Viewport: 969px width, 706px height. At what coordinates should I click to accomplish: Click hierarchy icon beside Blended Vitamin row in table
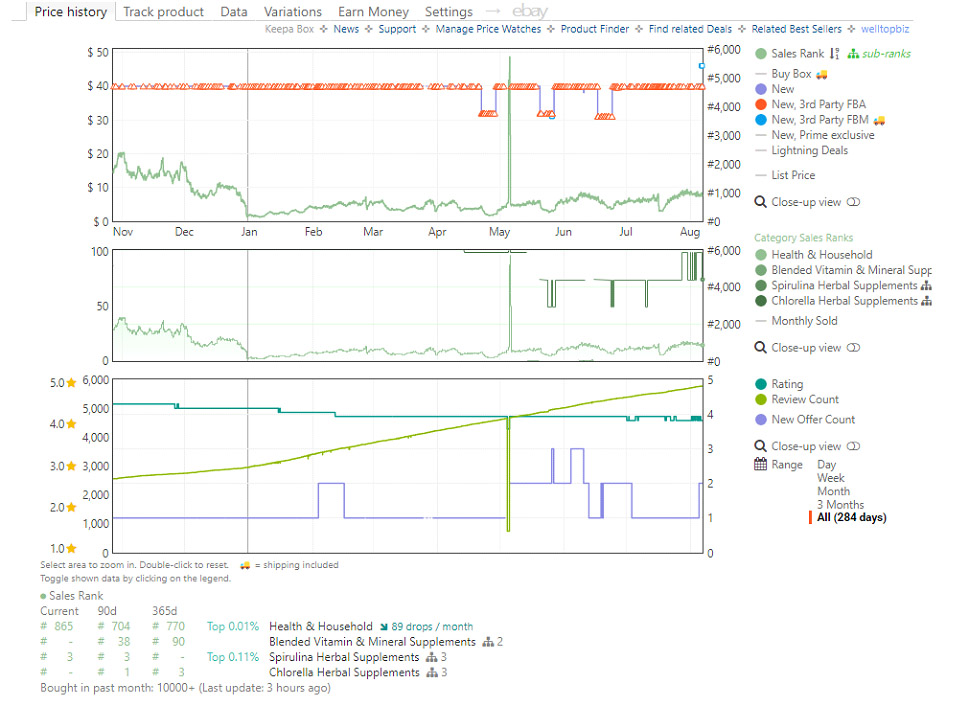pos(487,642)
